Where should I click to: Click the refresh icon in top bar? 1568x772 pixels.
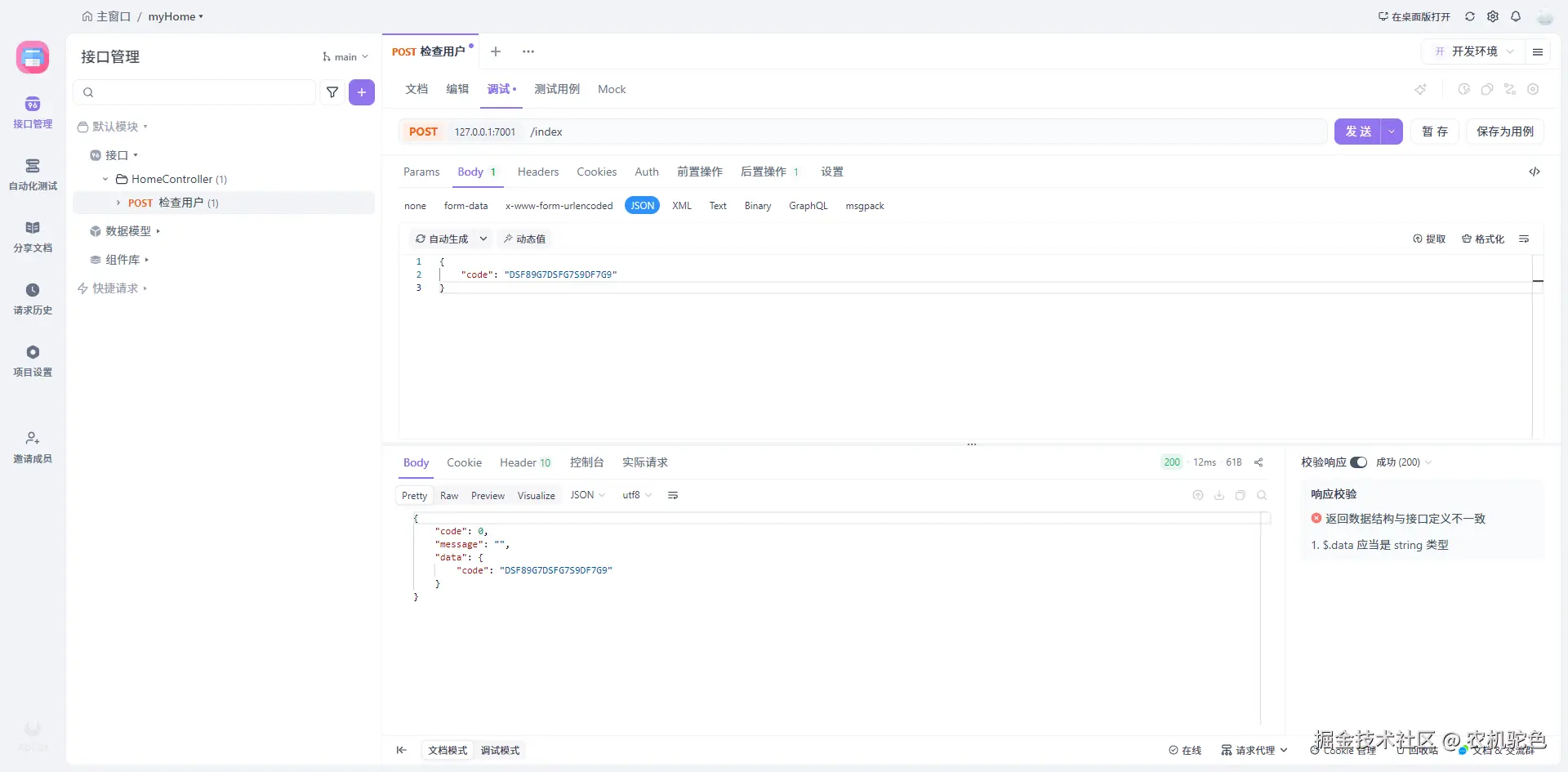tap(1470, 16)
